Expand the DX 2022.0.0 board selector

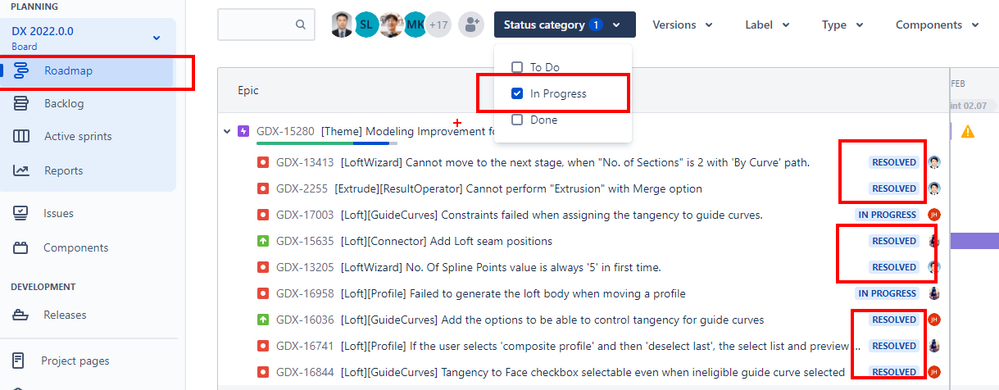tap(157, 38)
